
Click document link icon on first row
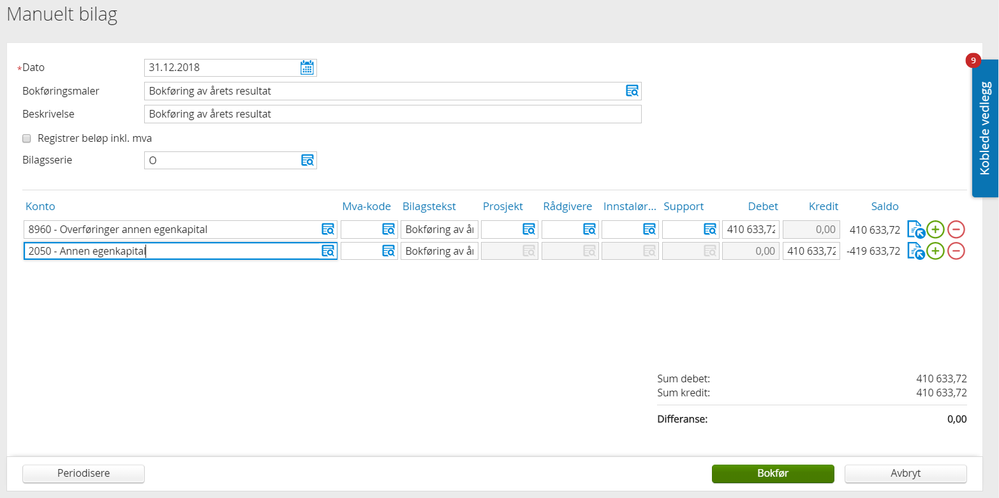[916, 229]
